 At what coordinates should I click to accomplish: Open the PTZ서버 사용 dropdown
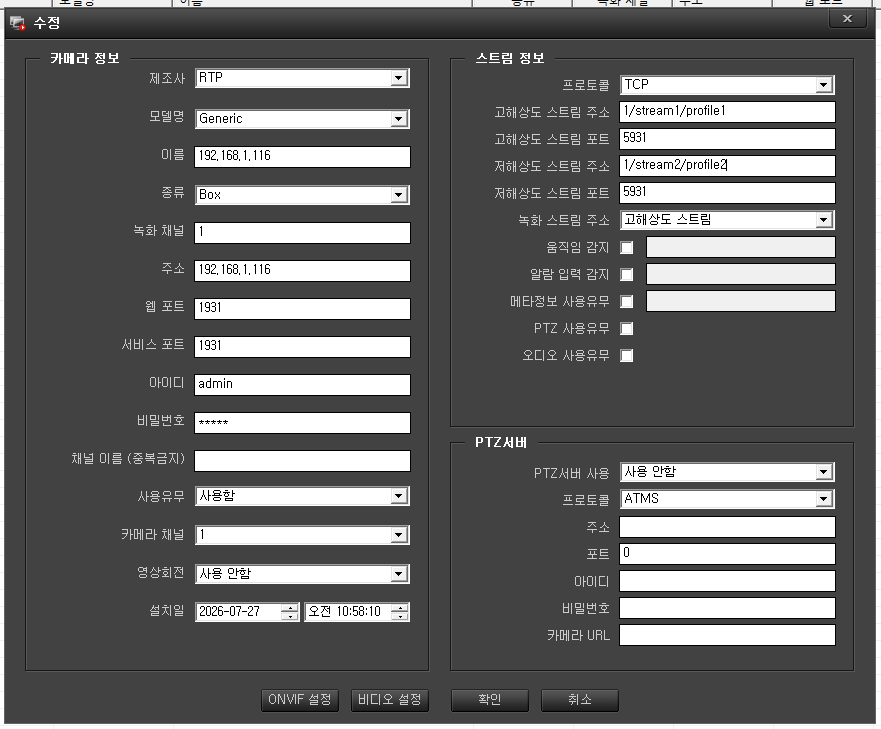(x=824, y=472)
